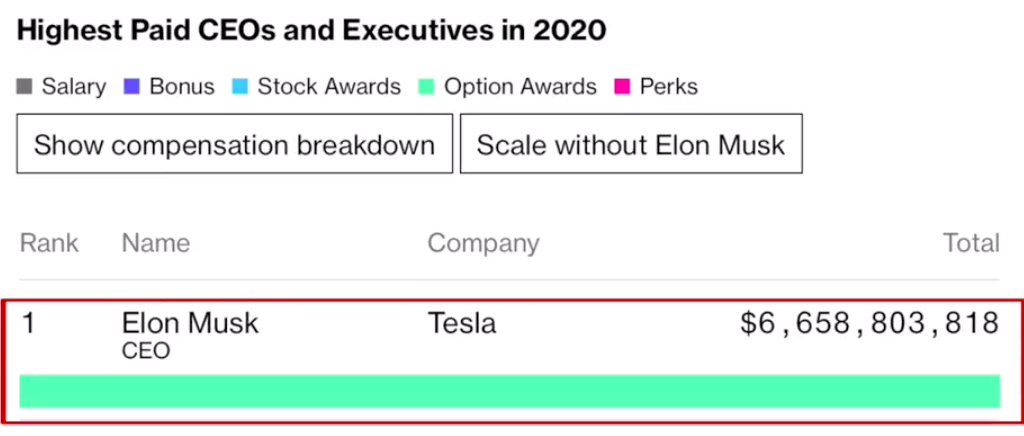Click the Option Awards legend label
Image resolution: width=1024 pixels, height=436 pixels.
520,87
